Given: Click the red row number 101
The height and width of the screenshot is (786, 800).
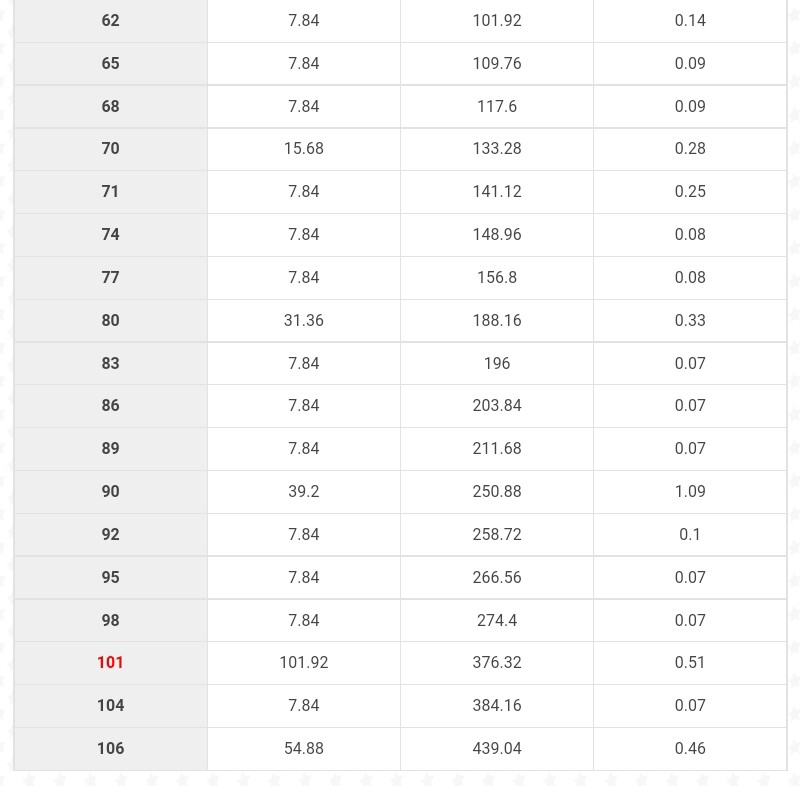Looking at the screenshot, I should [x=110, y=662].
